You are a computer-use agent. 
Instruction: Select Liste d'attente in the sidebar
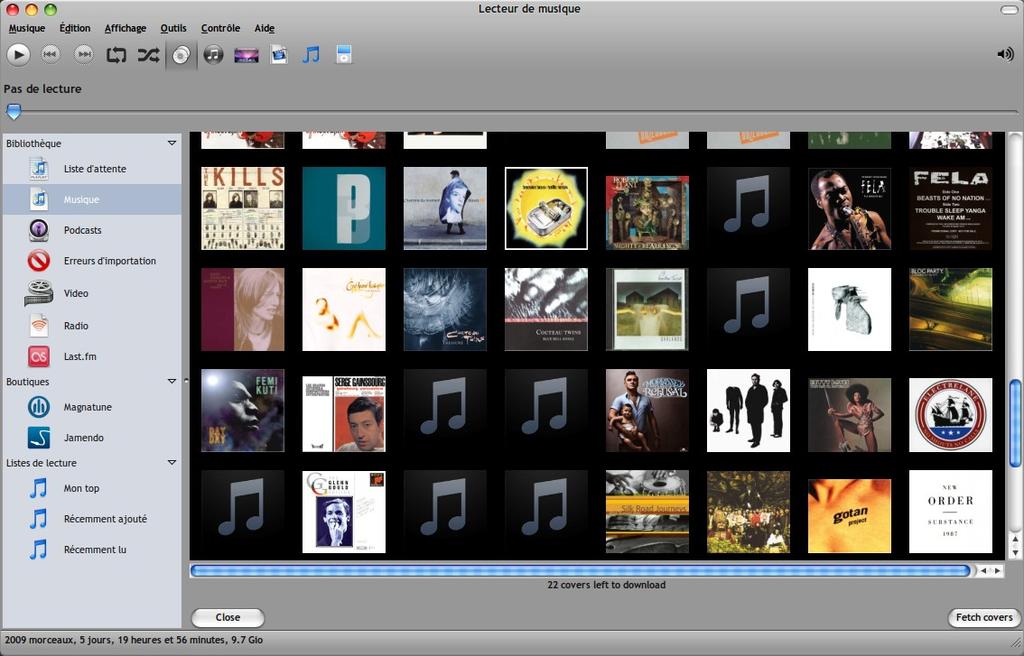point(92,169)
